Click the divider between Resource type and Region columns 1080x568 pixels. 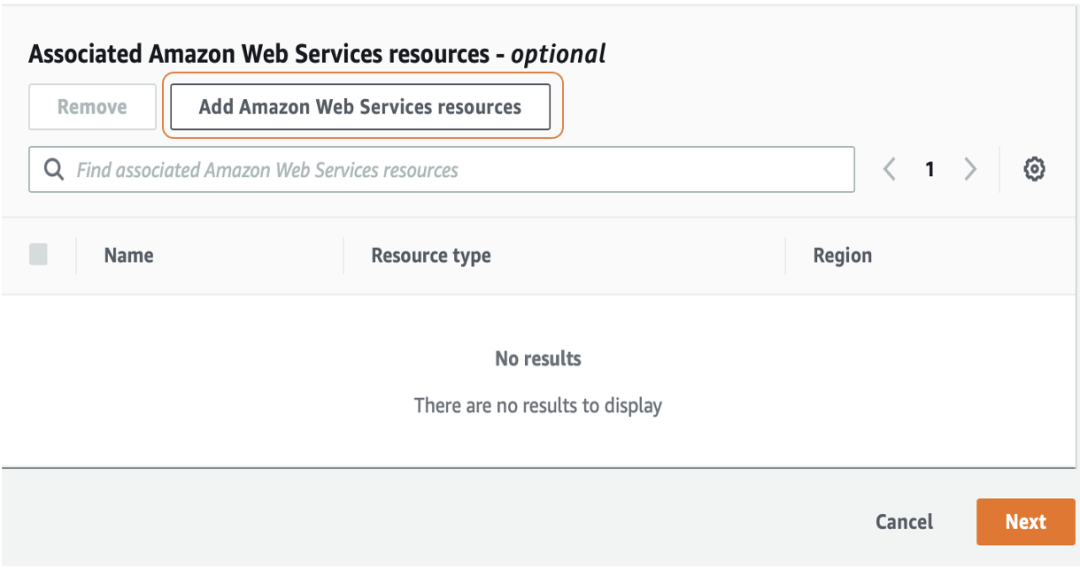pos(785,255)
